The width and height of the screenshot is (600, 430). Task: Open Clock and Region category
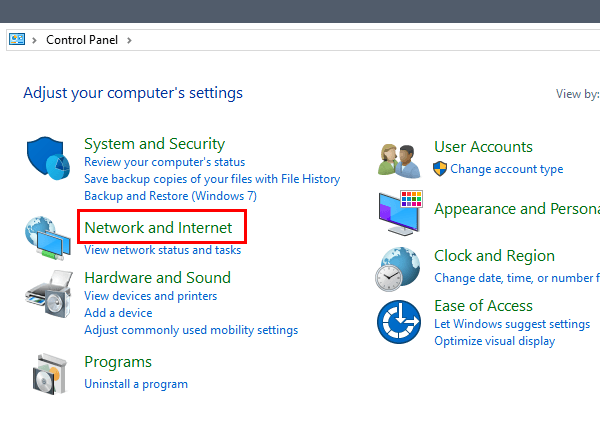(494, 256)
